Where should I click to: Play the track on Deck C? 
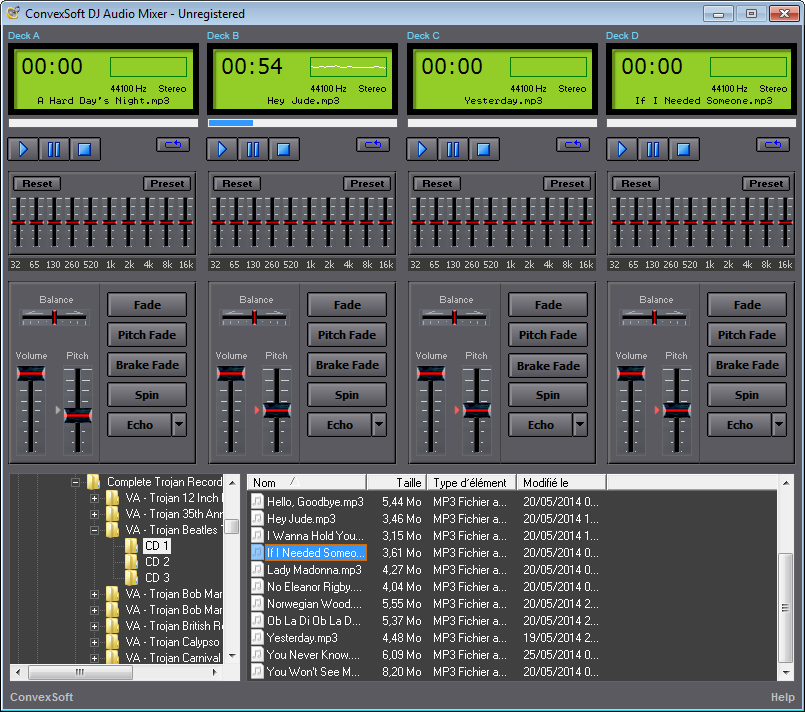[x=422, y=149]
